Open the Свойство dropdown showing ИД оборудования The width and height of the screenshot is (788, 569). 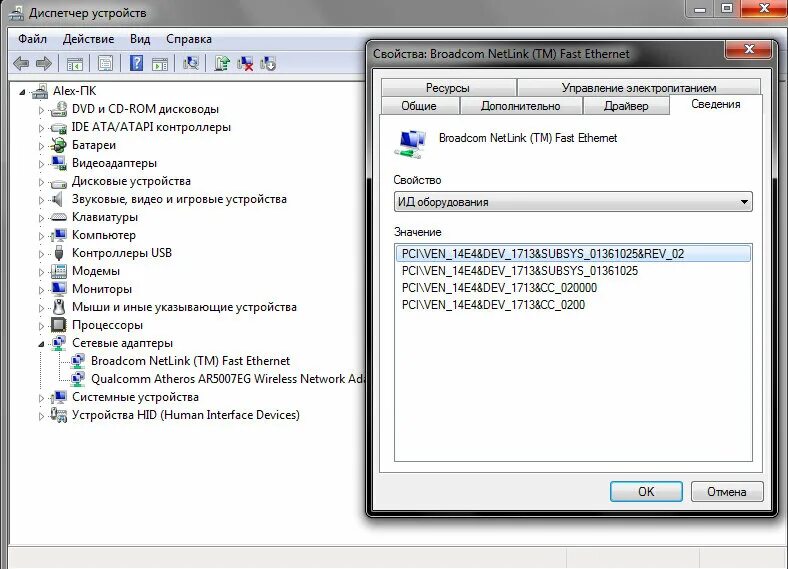573,202
